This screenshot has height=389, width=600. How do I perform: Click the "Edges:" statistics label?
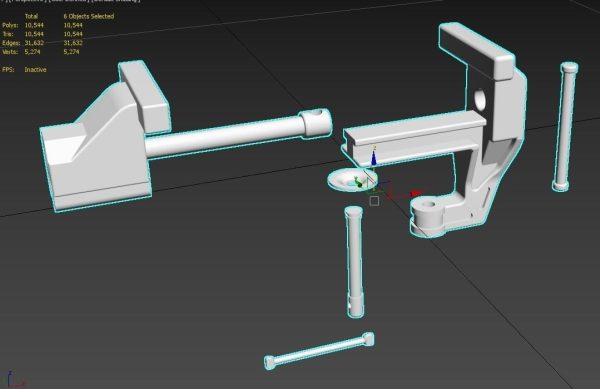(x=11, y=43)
